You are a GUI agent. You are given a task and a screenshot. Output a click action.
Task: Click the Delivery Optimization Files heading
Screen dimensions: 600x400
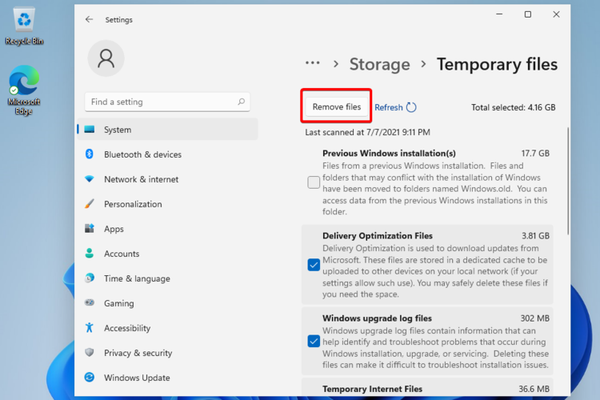click(x=377, y=236)
